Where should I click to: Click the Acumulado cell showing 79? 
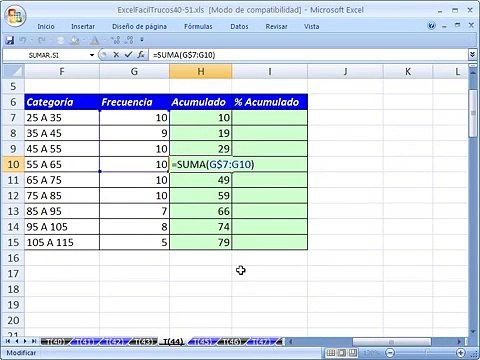(x=201, y=242)
